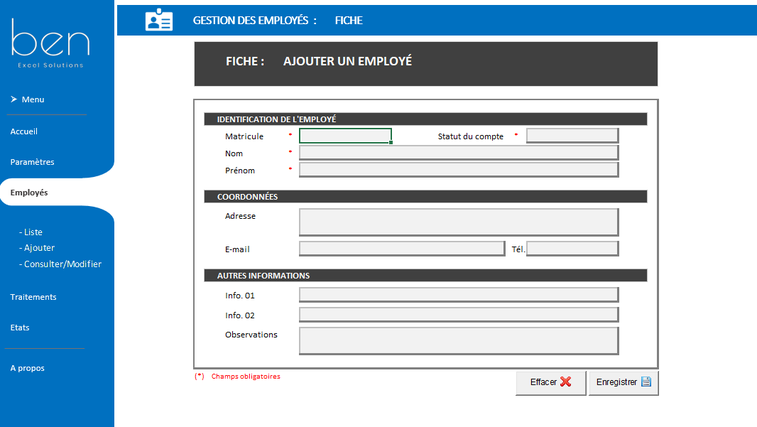Image resolution: width=757 pixels, height=427 pixels.
Task: Open the Paramètres menu item
Action: click(x=32, y=162)
